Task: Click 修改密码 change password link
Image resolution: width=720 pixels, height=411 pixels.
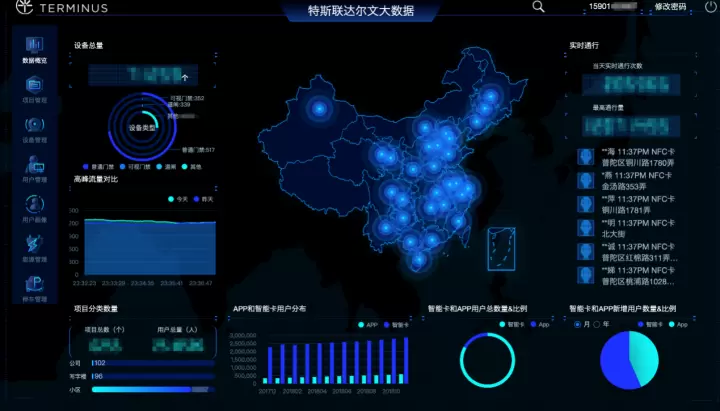Action: pyautogui.click(x=671, y=7)
